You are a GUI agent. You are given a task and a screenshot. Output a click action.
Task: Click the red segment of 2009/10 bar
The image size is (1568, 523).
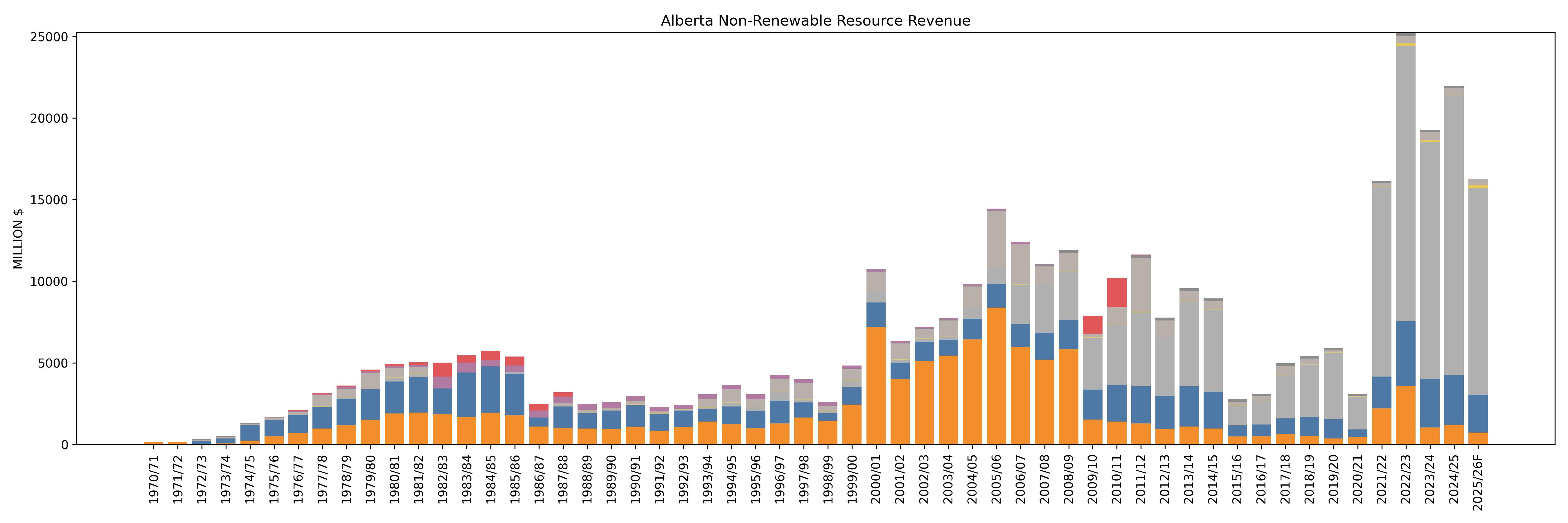click(x=1093, y=325)
